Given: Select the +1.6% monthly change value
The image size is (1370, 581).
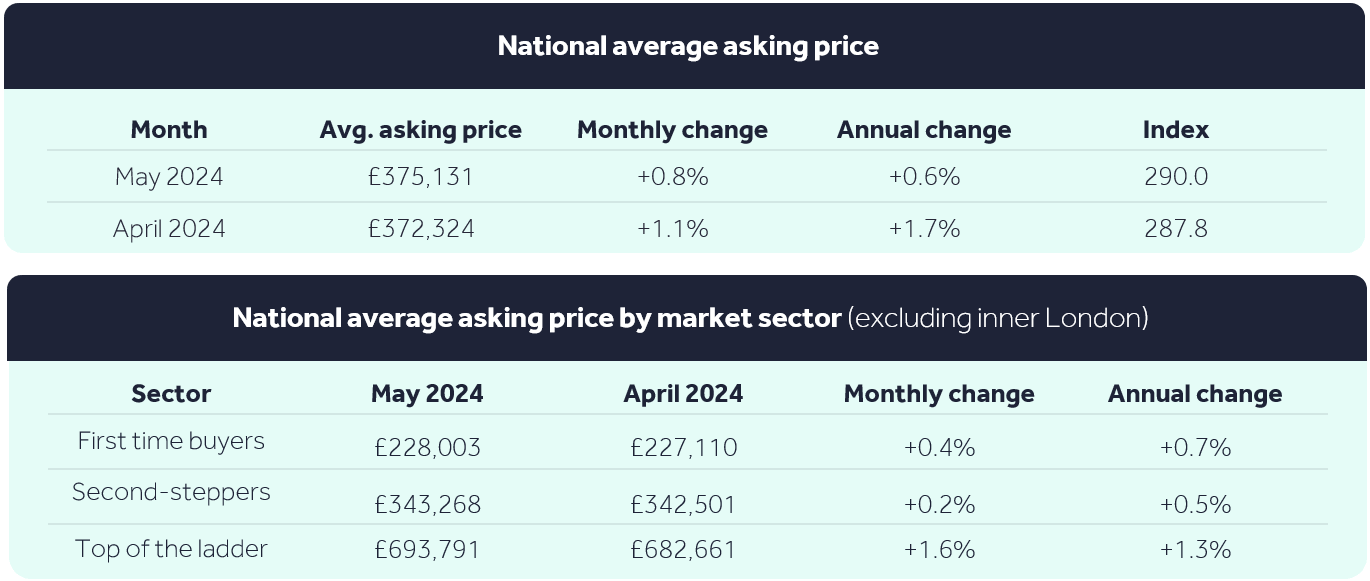Looking at the screenshot, I should coord(939,550).
